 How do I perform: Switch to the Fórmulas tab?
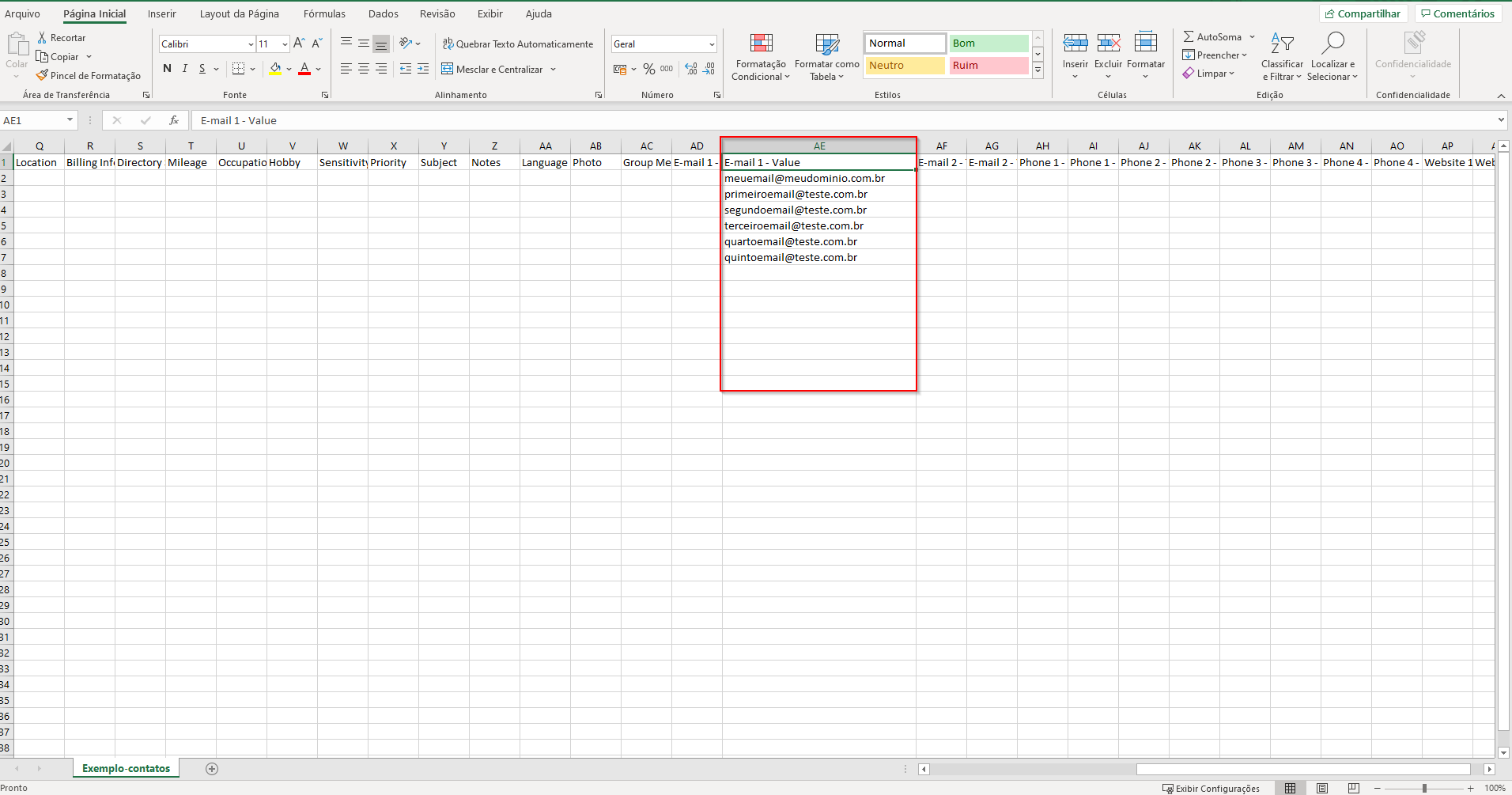click(x=324, y=13)
